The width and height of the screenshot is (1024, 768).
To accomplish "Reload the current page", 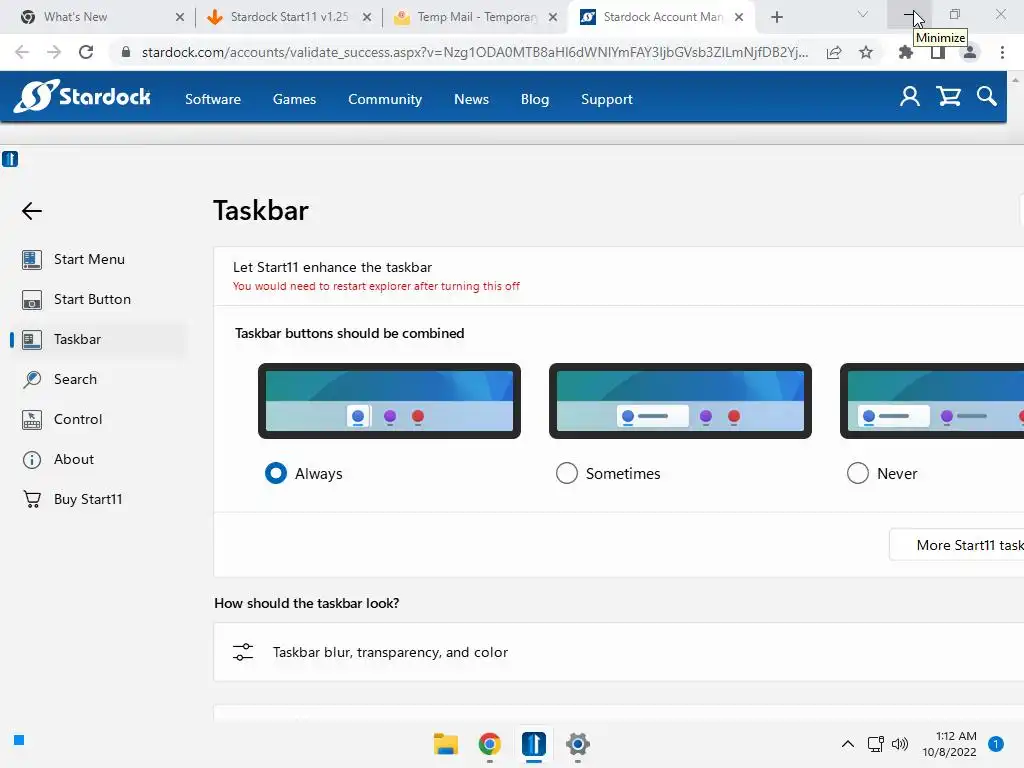I will (86, 52).
